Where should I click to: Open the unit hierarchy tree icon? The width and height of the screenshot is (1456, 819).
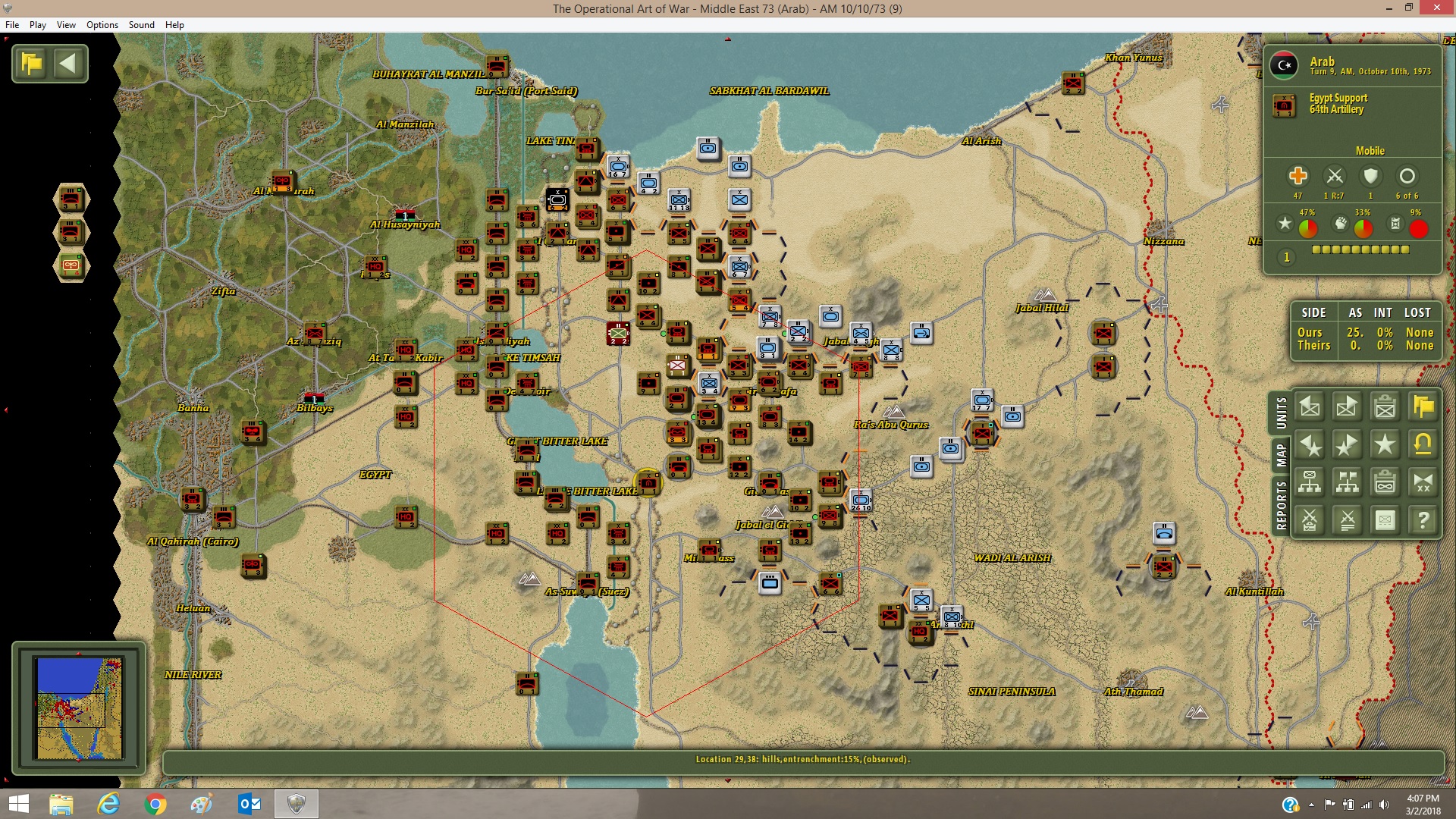click(1310, 482)
